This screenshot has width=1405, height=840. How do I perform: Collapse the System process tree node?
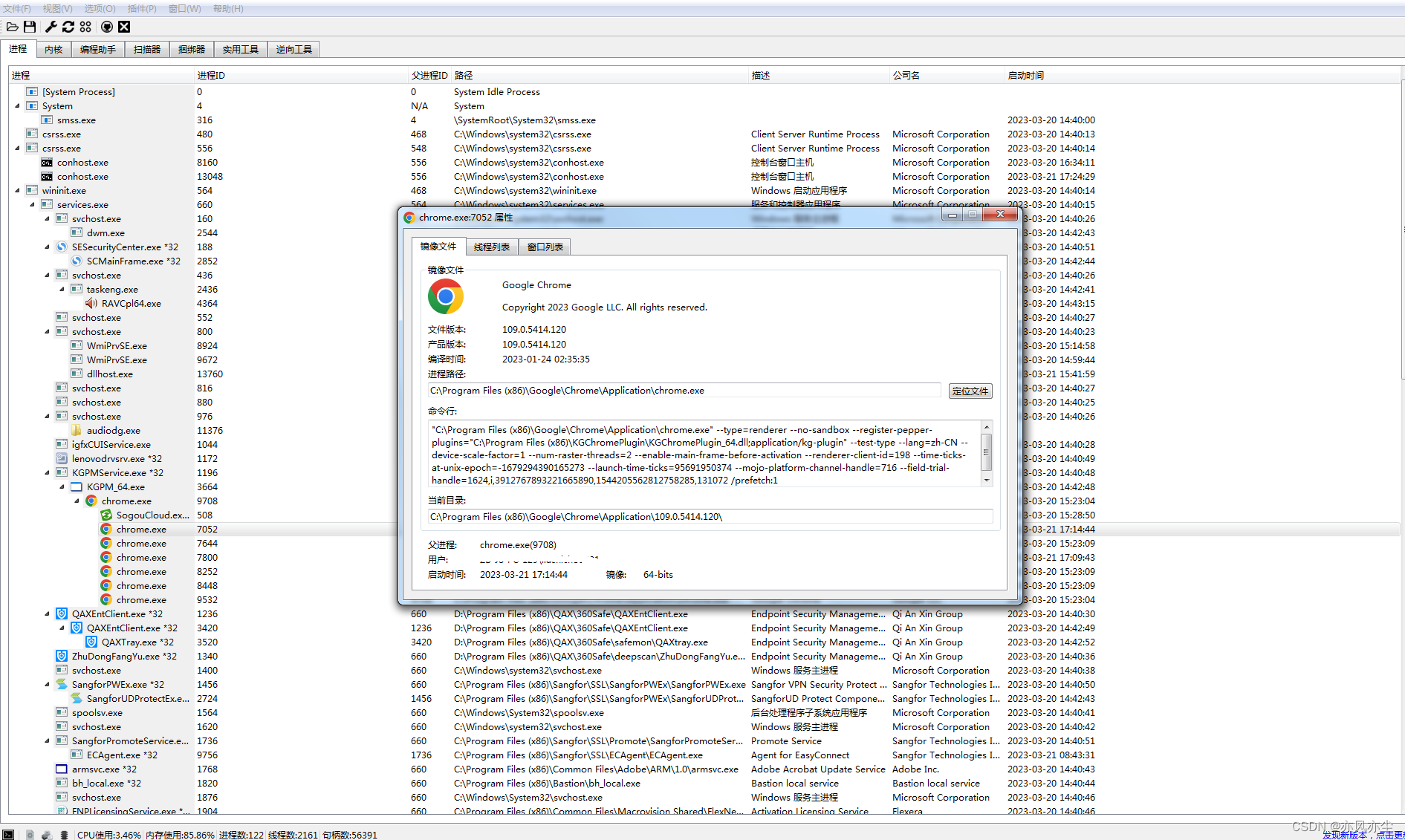coord(18,105)
